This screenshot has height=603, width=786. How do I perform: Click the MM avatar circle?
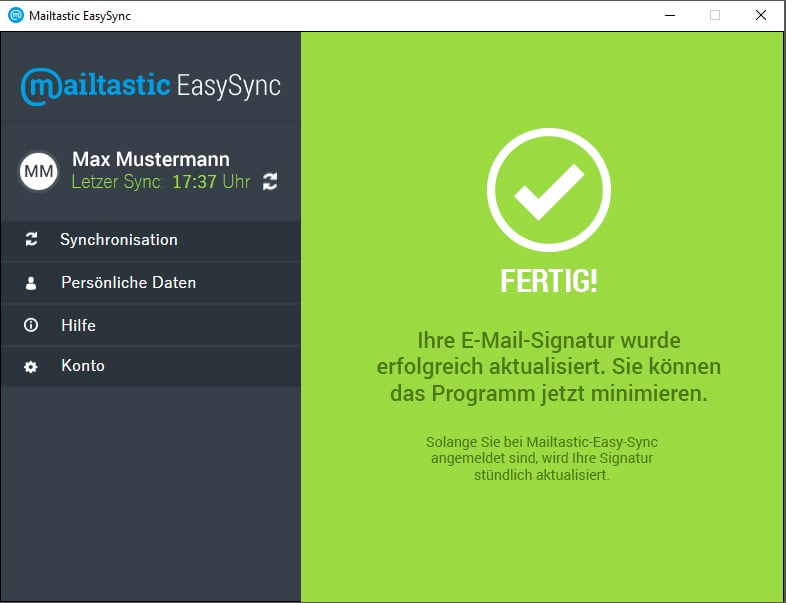[39, 171]
